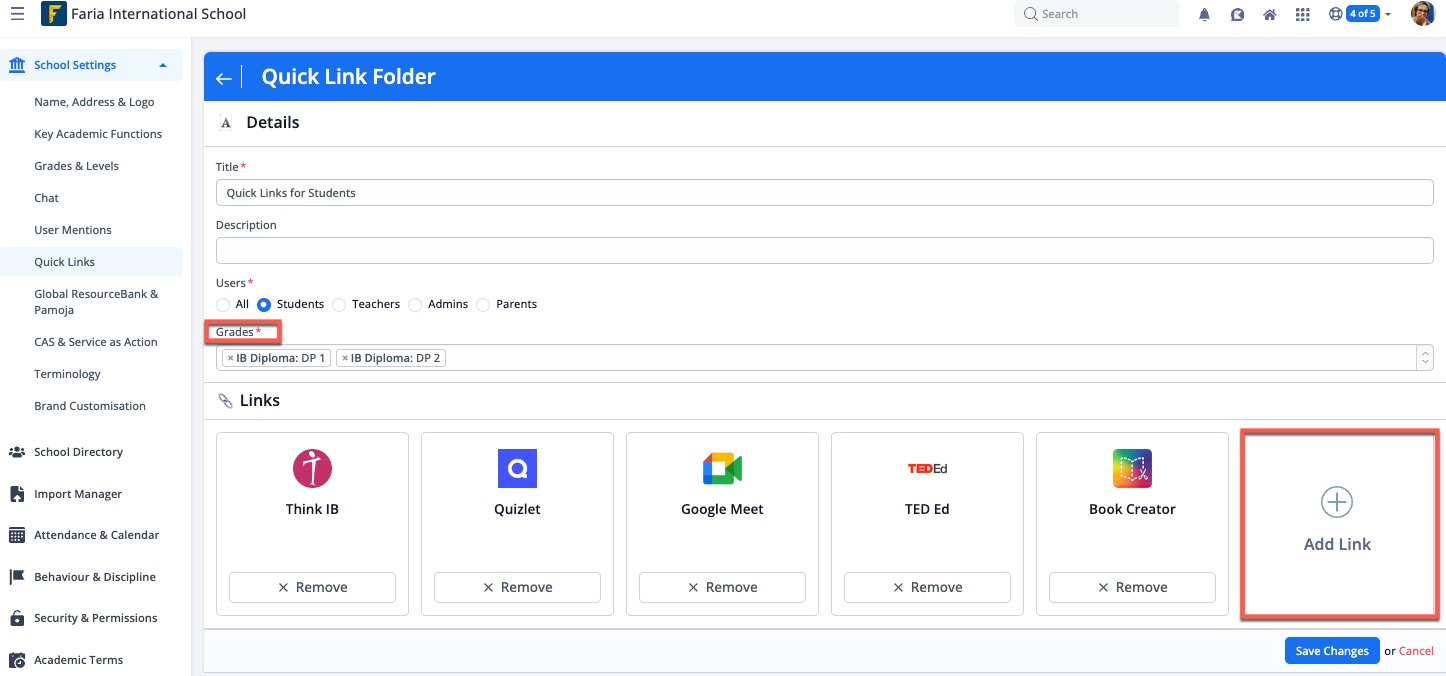This screenshot has height=676, width=1446.
Task: Open the apps grid launcher icon
Action: (1302, 15)
